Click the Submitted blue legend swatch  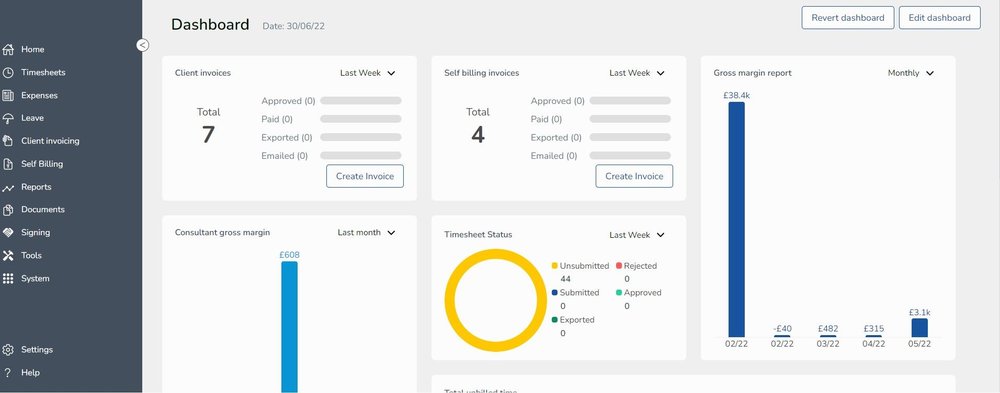[x=555, y=293]
